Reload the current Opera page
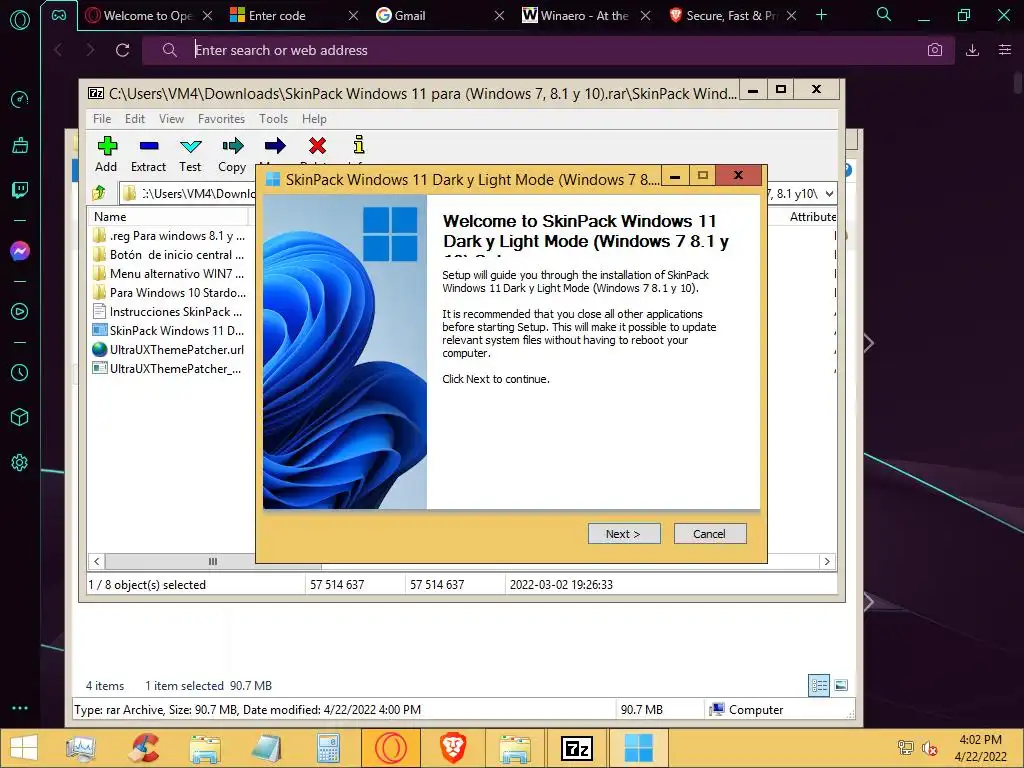1024x768 pixels. coord(123,50)
